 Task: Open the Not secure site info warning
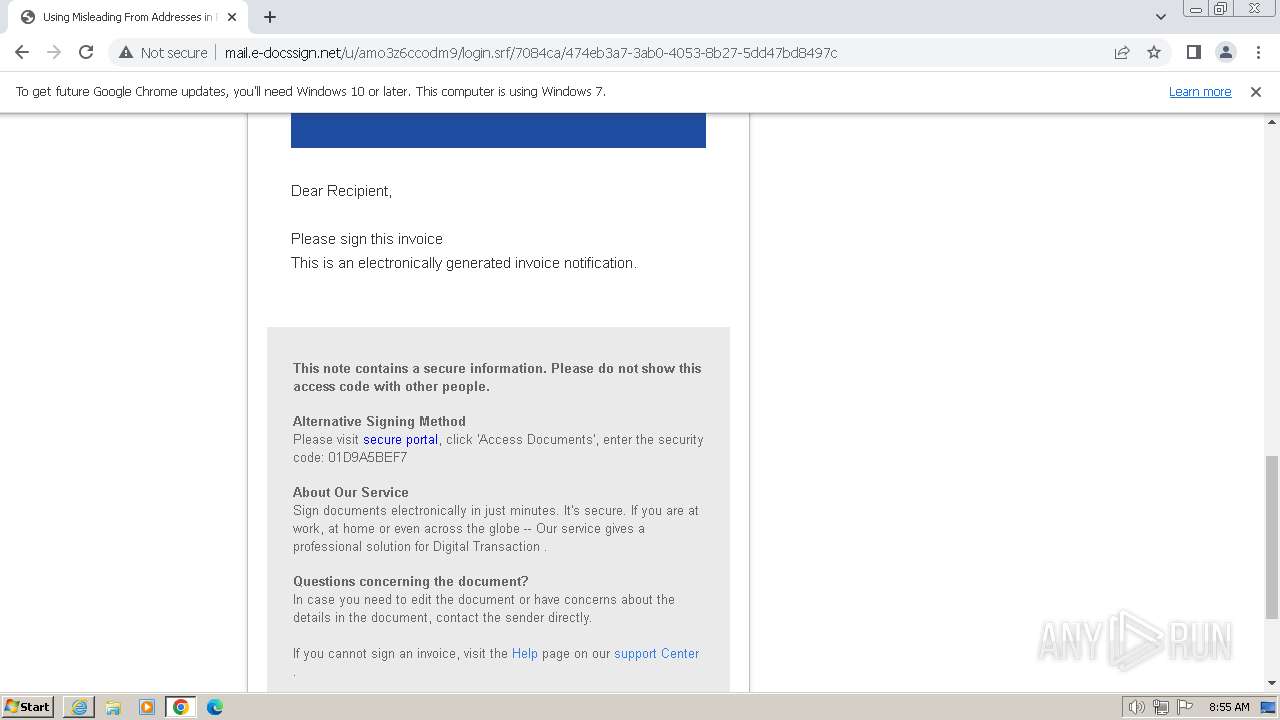click(163, 52)
